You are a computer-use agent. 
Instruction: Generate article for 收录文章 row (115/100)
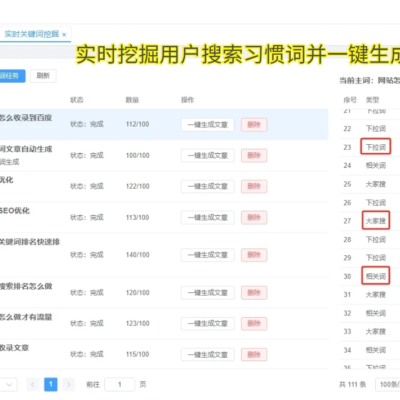[x=208, y=354]
